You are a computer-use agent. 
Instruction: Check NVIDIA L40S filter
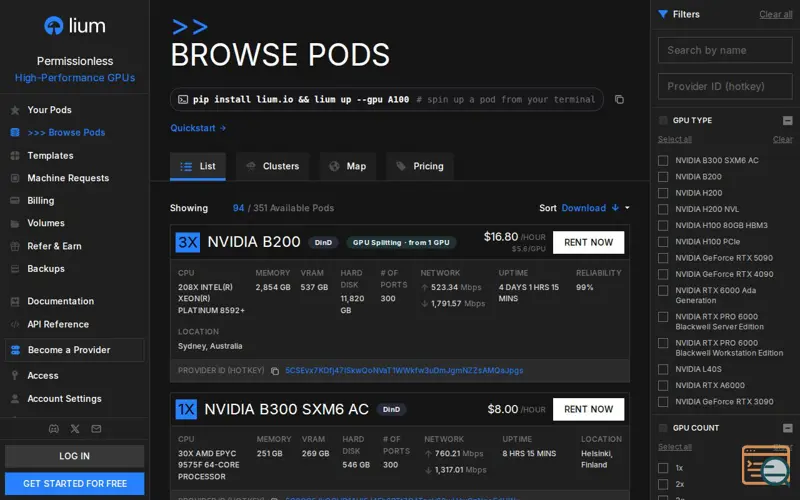tap(663, 369)
